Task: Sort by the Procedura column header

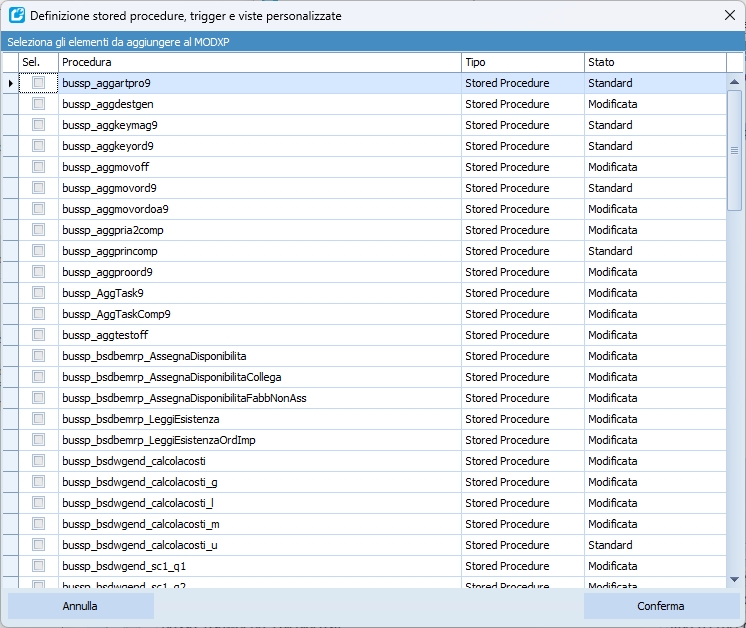Action: click(x=259, y=62)
